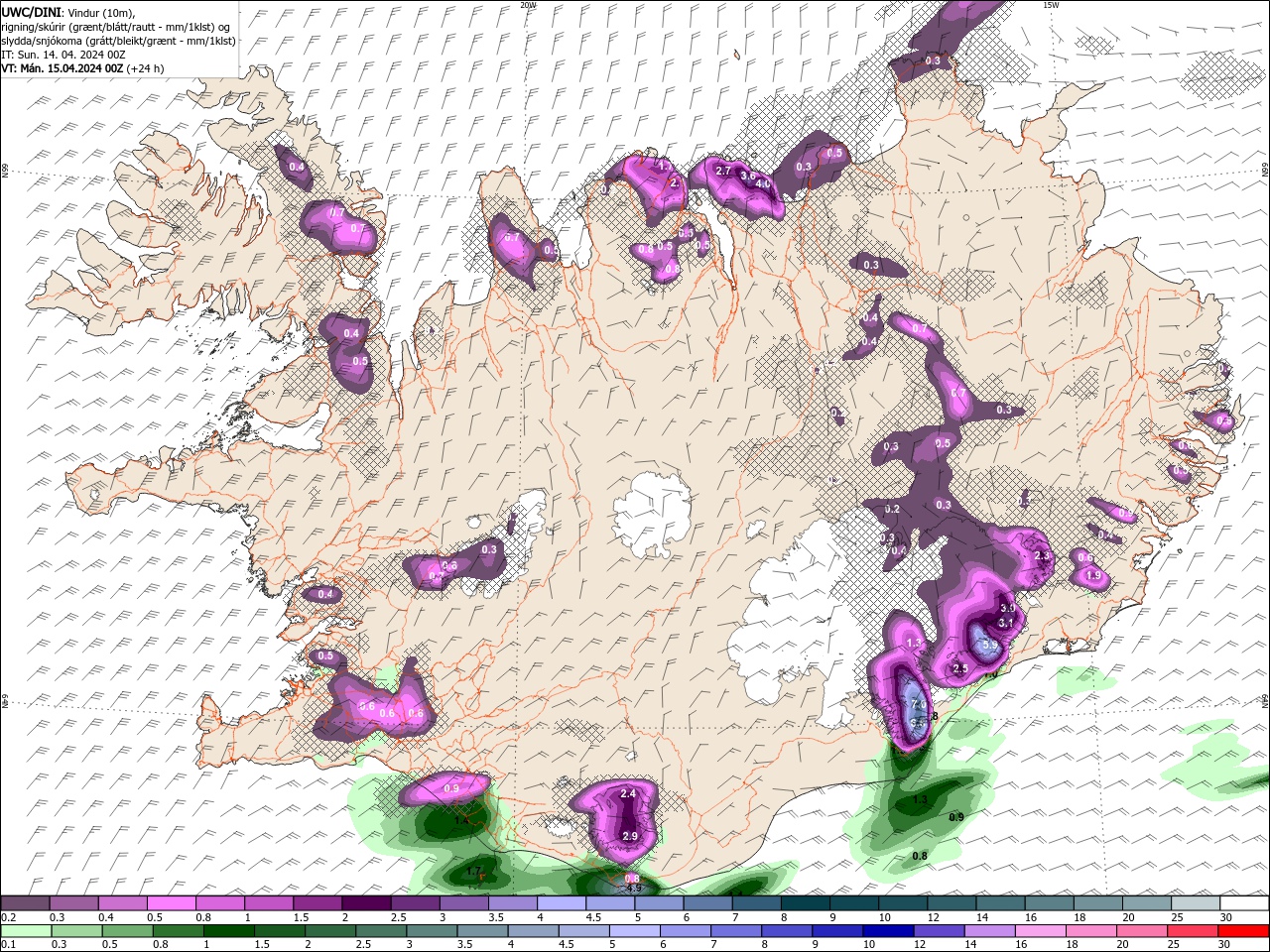Click the 2.3 snow value in the east
The image size is (1270, 952).
[x=1042, y=556]
